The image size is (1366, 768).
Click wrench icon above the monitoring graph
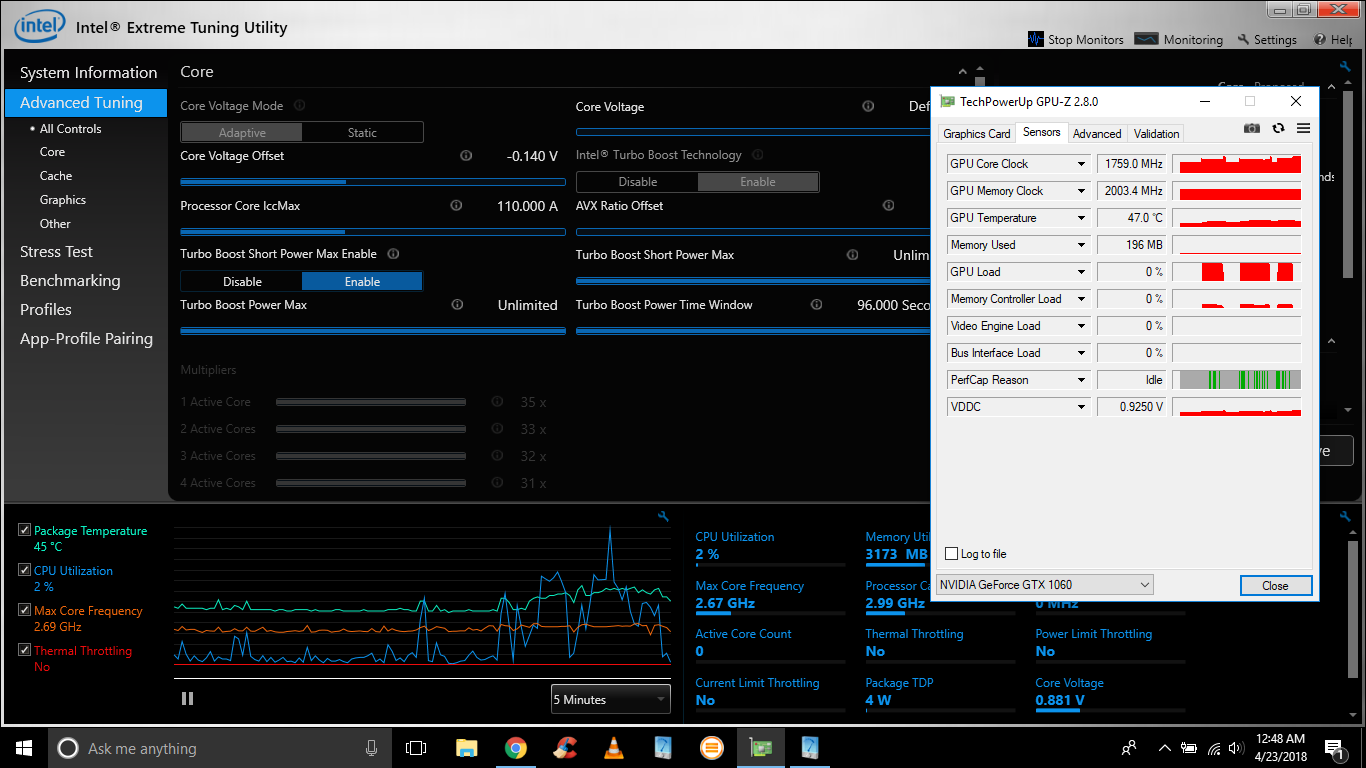pos(662,516)
